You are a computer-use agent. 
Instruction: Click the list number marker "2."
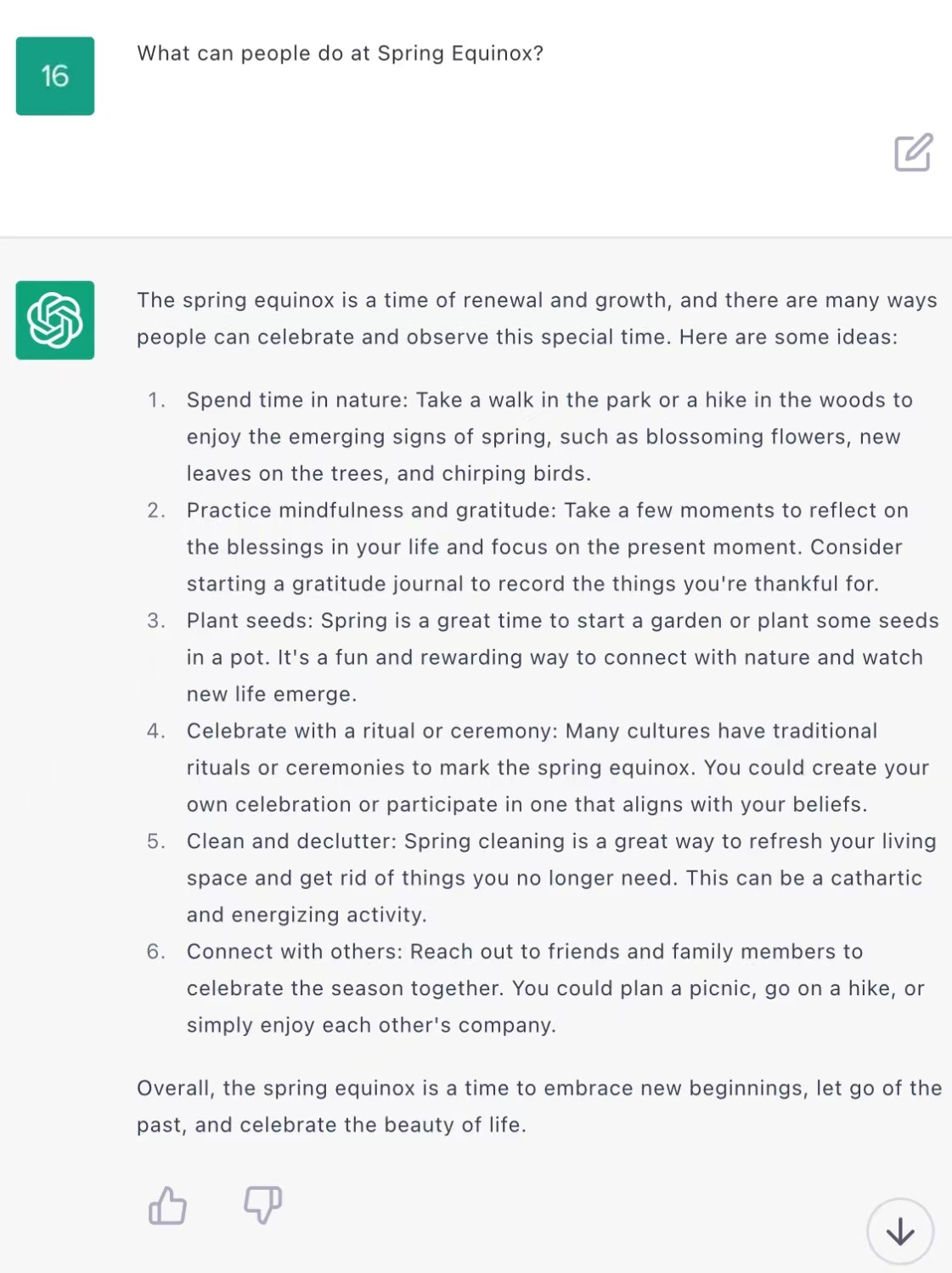point(156,510)
